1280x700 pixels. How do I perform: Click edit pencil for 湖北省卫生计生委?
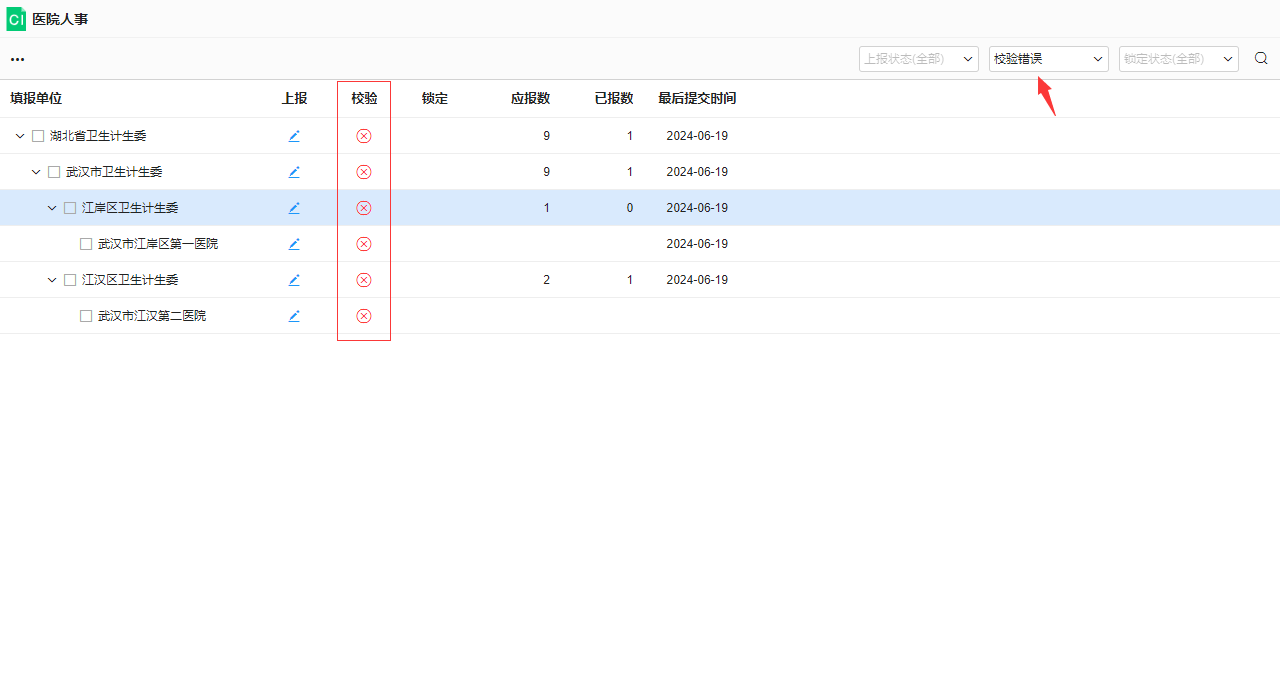coord(294,136)
